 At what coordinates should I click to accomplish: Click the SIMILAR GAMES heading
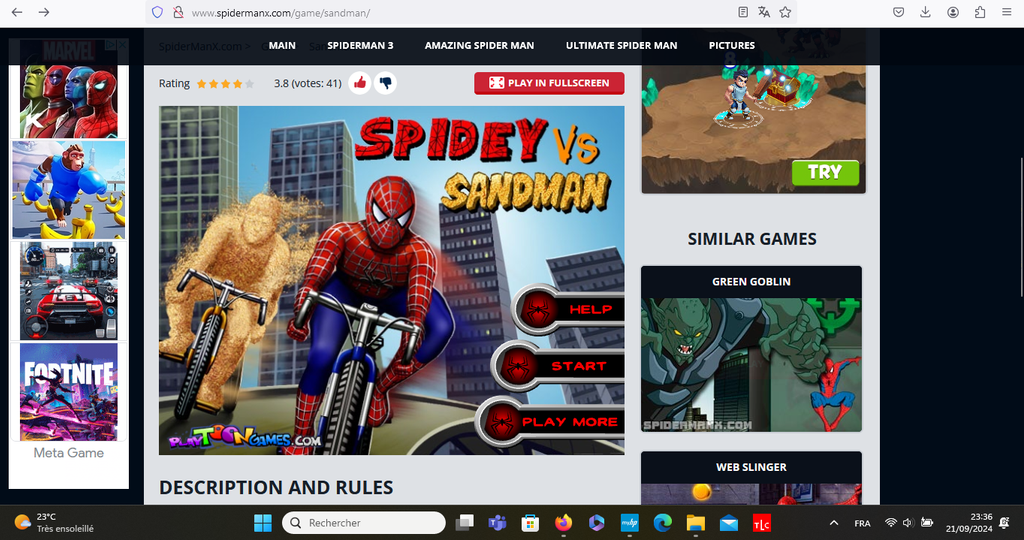point(752,239)
